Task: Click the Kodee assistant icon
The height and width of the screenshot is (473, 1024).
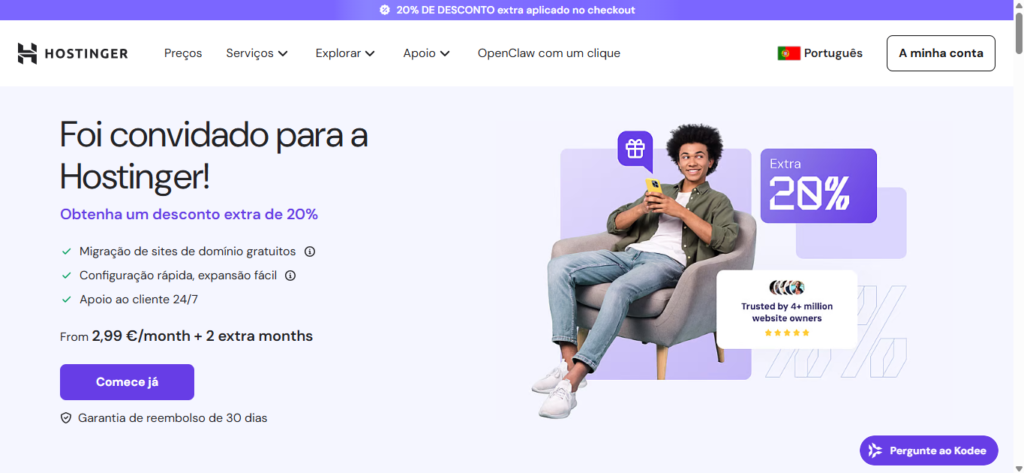Action: (874, 451)
